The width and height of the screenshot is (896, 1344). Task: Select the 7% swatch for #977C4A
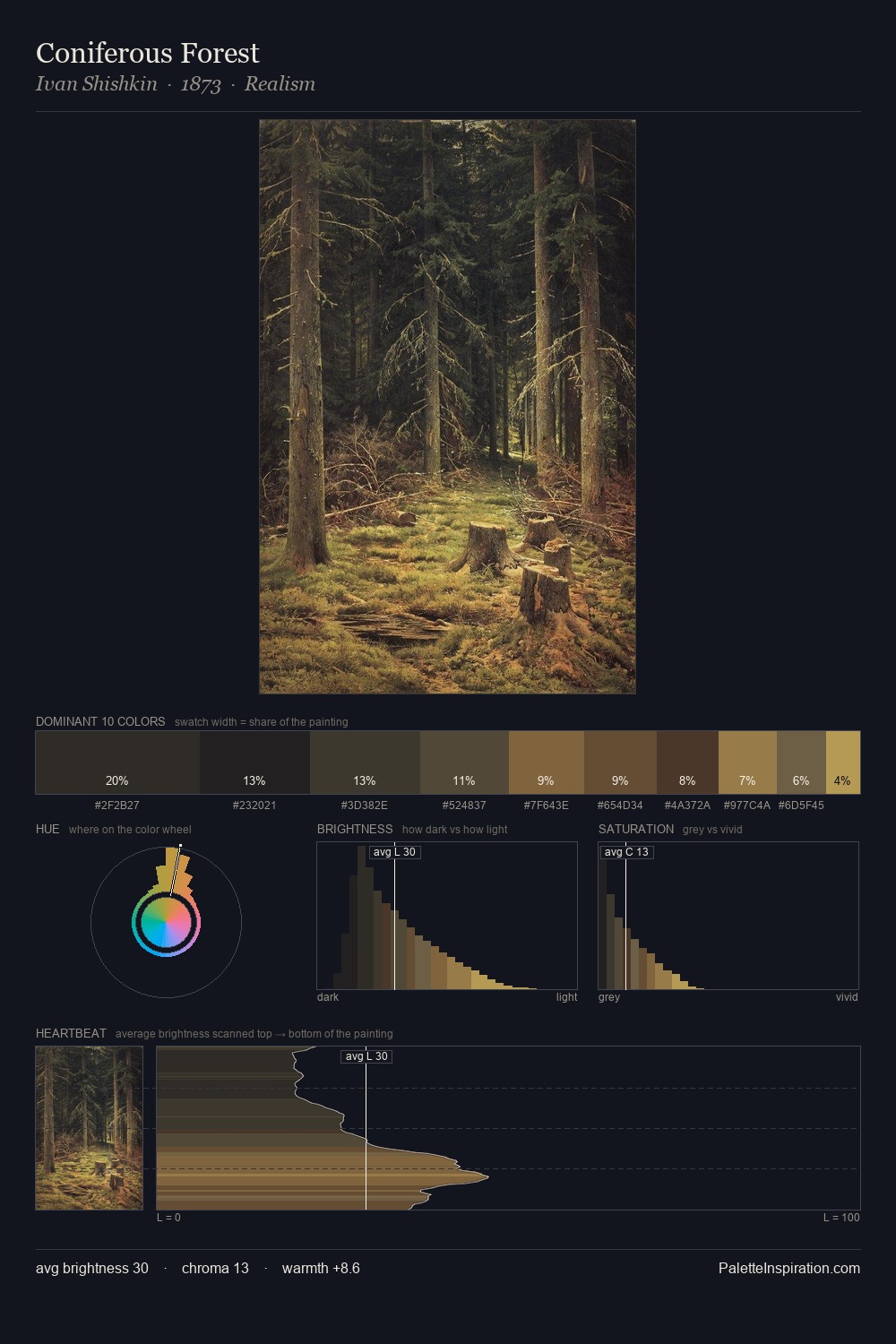coord(747,762)
